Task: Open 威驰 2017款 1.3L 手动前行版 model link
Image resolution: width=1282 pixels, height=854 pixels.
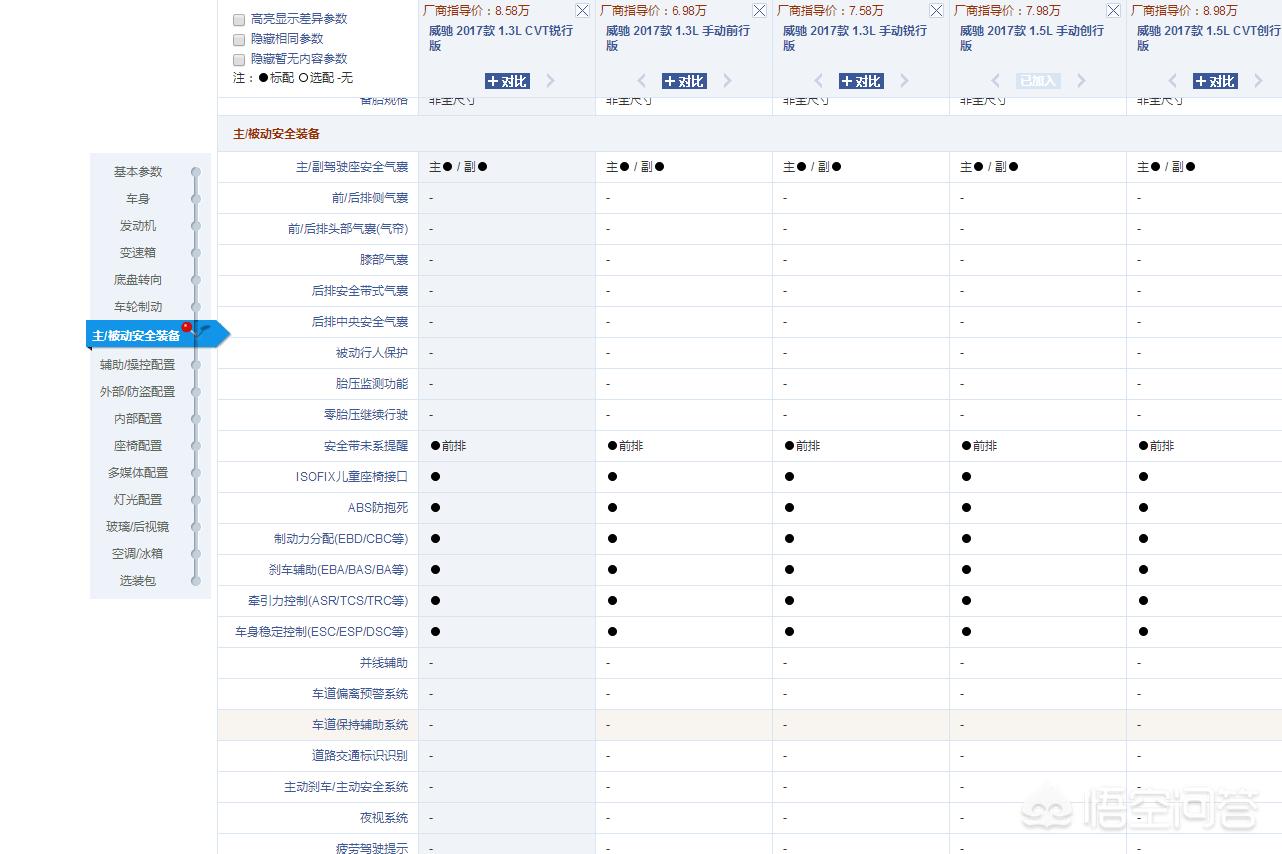Action: (x=678, y=38)
